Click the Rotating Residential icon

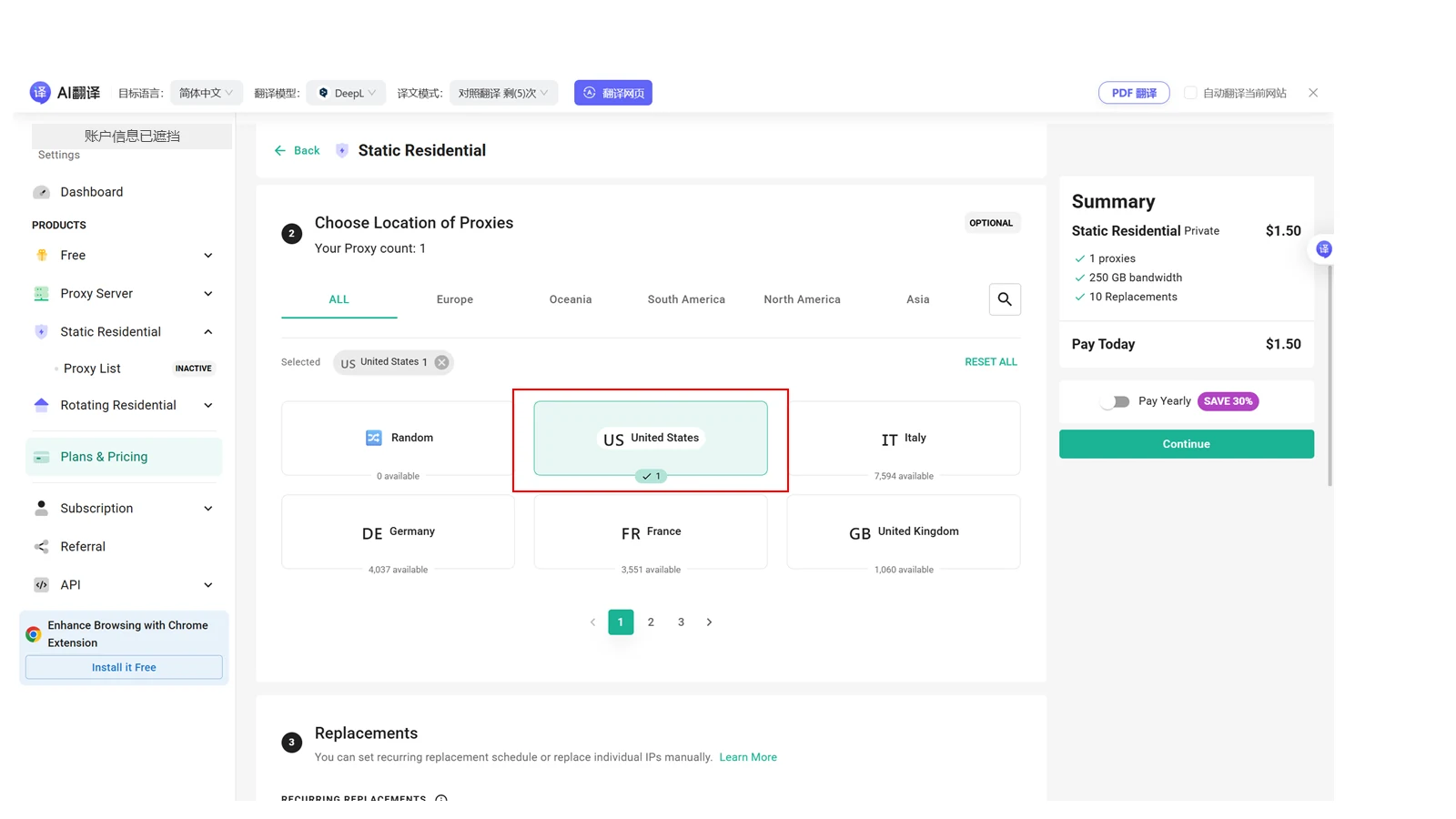click(41, 405)
